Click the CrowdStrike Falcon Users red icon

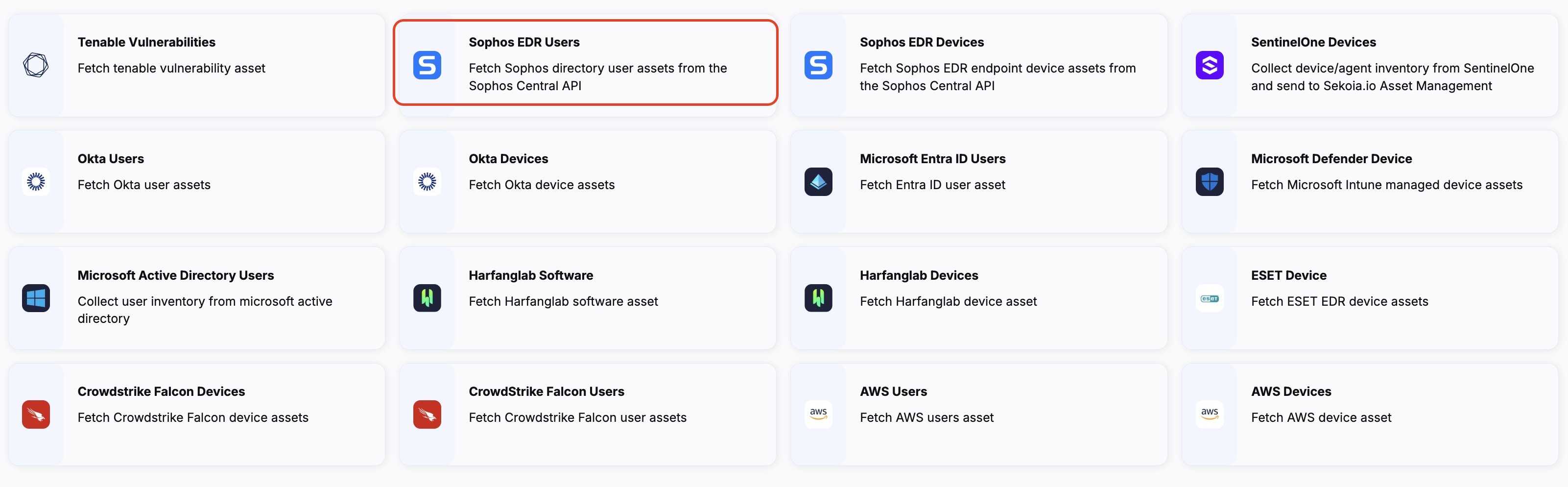click(428, 414)
